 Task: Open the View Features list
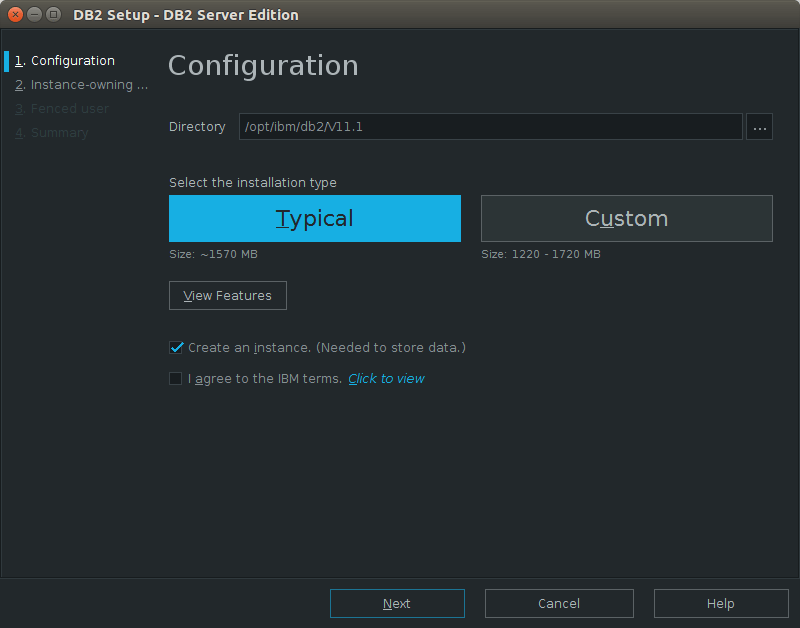tap(228, 295)
